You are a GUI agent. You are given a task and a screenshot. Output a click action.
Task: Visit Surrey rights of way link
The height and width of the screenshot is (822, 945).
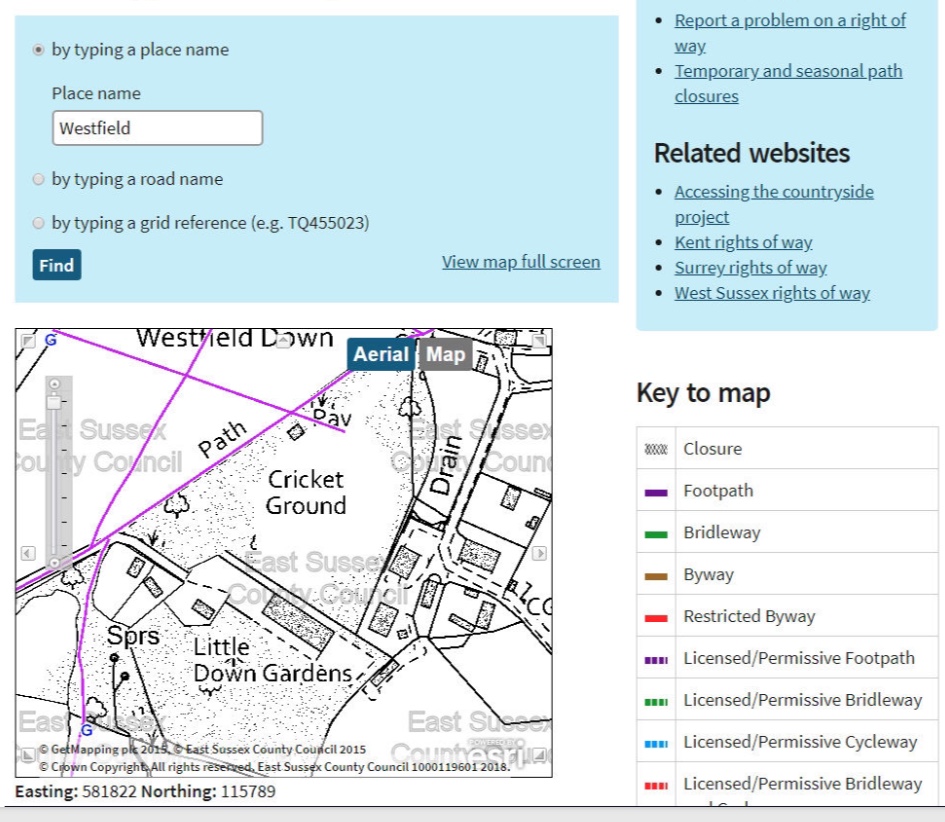(x=750, y=268)
